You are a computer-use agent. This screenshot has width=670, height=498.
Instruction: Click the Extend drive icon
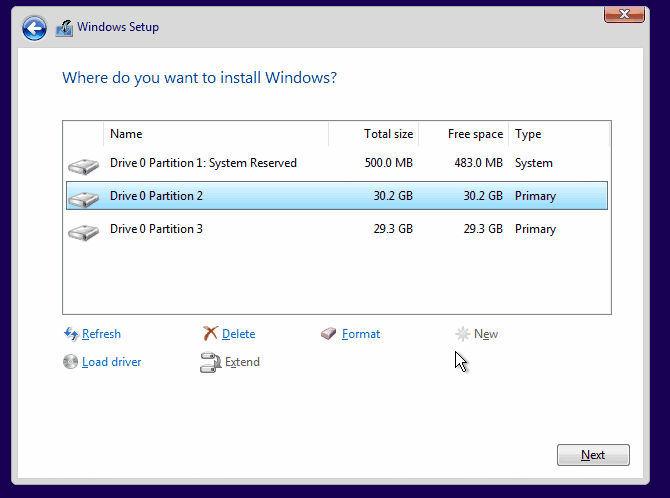[x=210, y=362]
